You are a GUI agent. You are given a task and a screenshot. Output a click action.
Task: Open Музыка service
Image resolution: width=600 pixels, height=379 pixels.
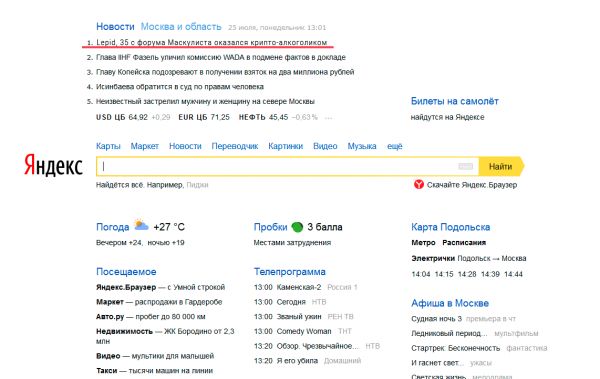(362, 146)
